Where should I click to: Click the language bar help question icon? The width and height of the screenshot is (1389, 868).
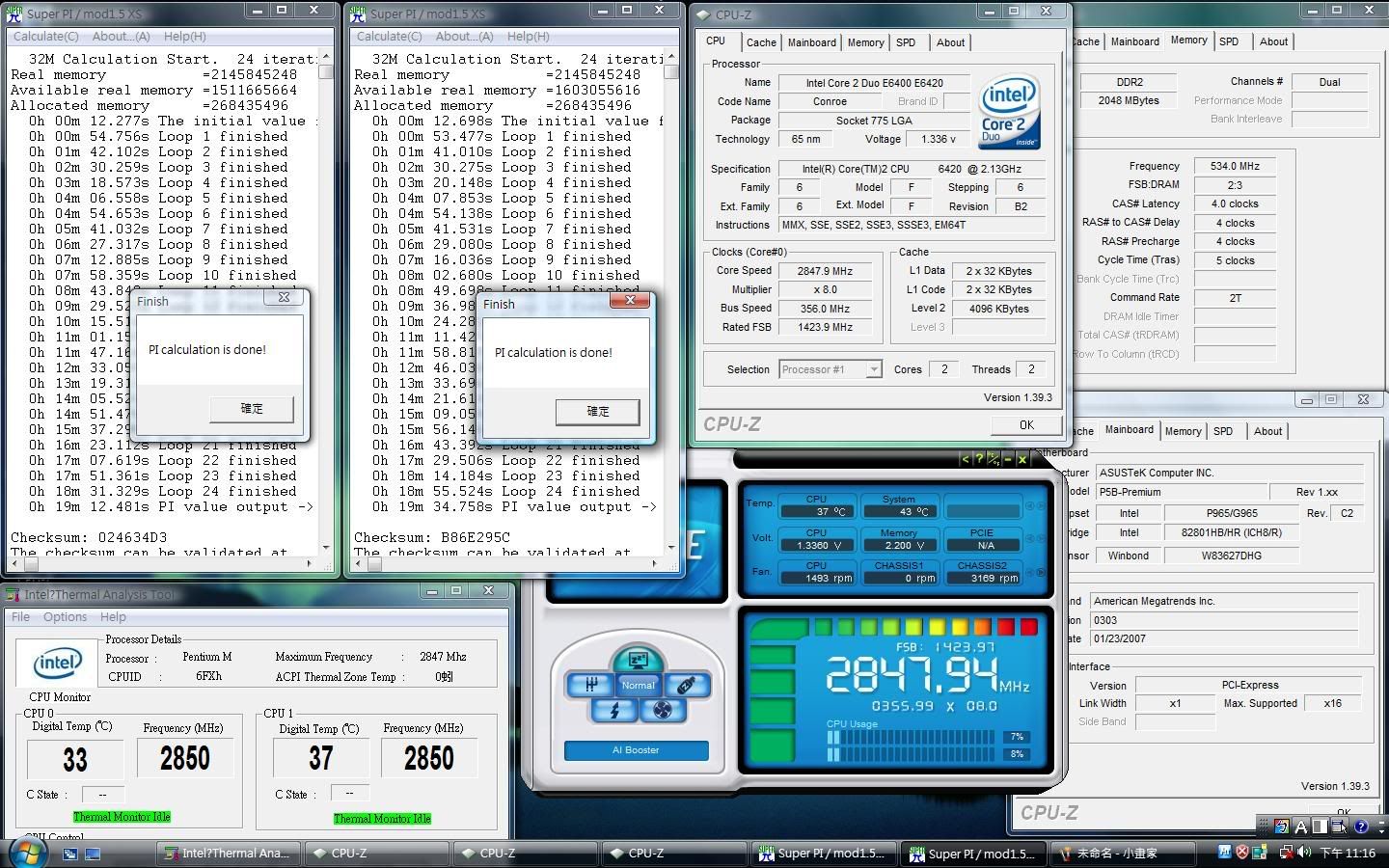point(1361,826)
